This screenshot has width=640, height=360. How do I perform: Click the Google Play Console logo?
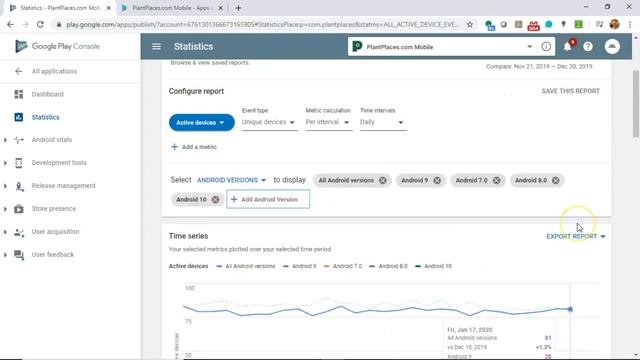pos(58,47)
